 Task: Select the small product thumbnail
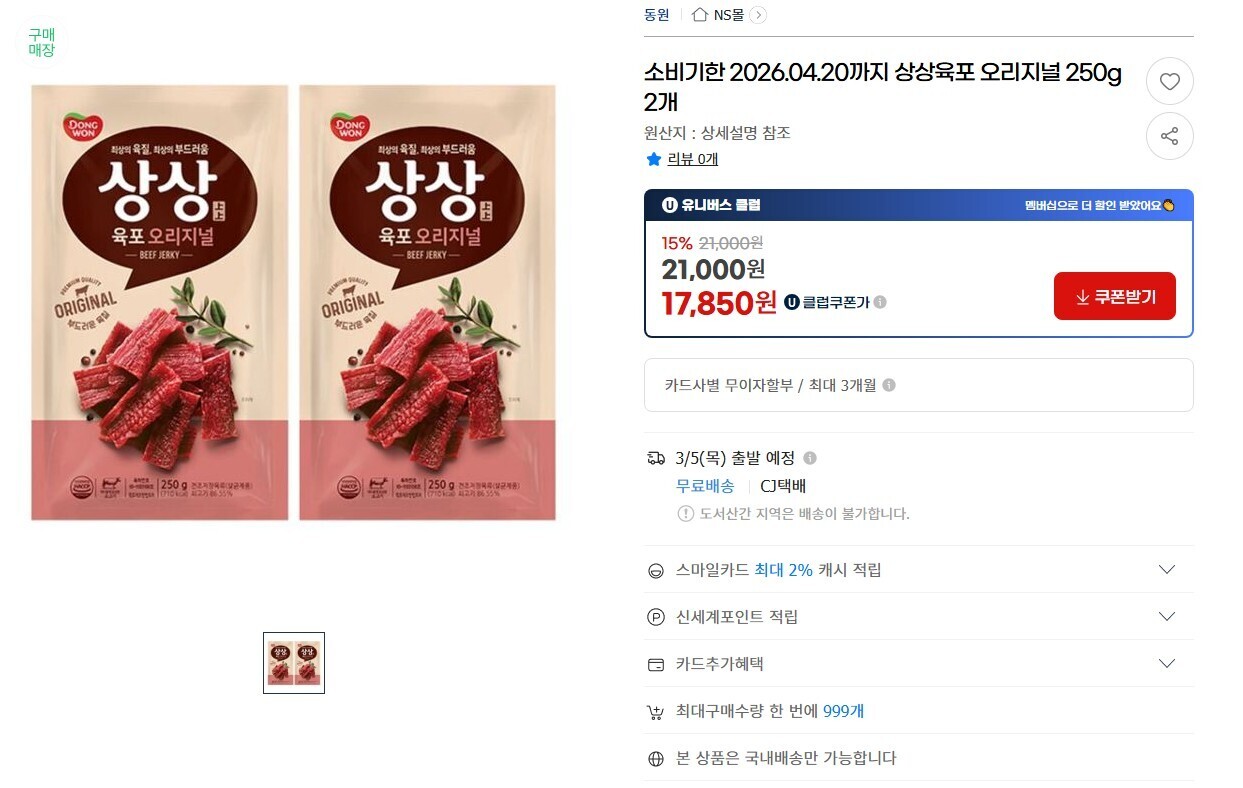[294, 662]
